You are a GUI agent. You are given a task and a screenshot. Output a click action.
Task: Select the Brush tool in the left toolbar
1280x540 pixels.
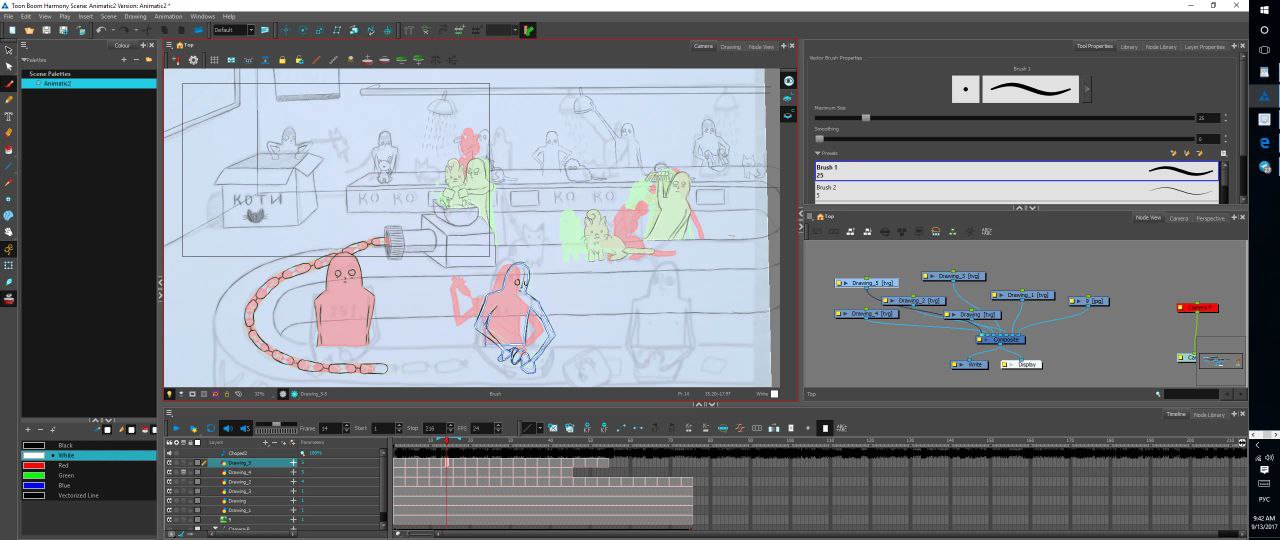point(9,84)
